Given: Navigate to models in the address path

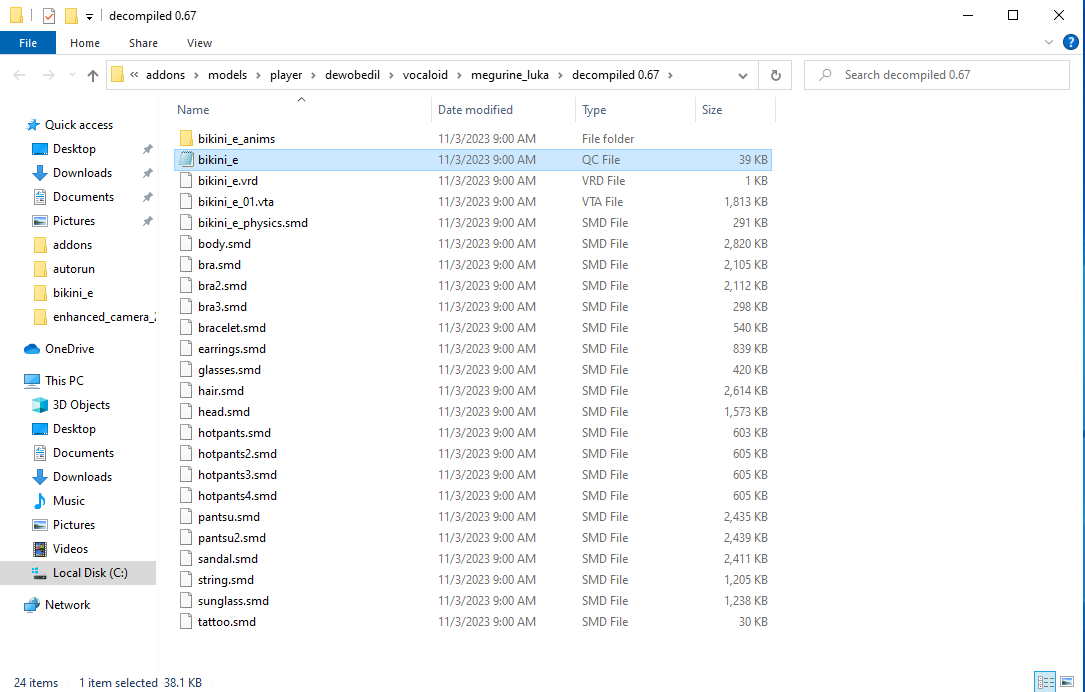Looking at the screenshot, I should click(228, 75).
